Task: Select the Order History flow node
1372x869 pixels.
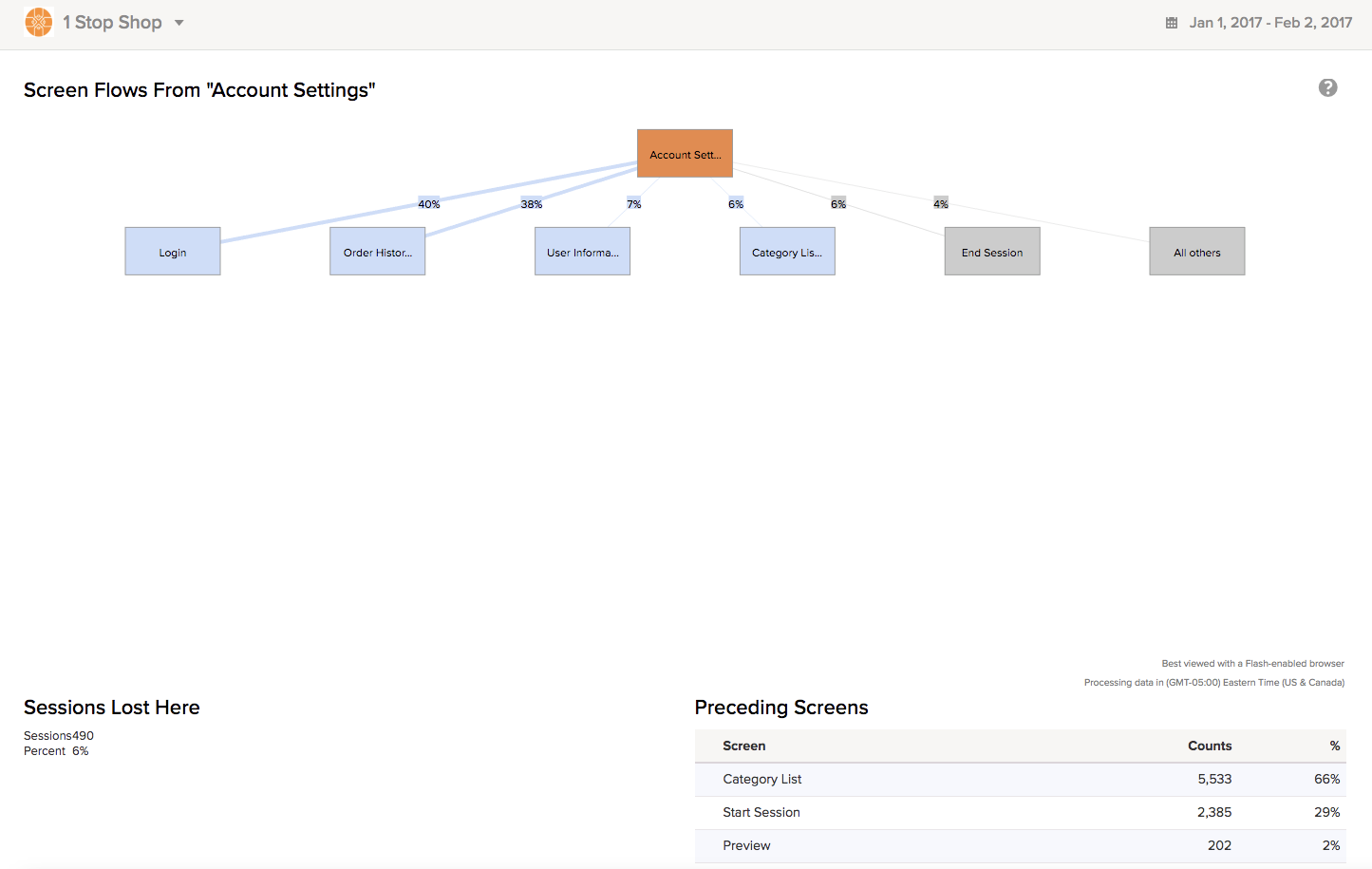Action: pyautogui.click(x=377, y=252)
